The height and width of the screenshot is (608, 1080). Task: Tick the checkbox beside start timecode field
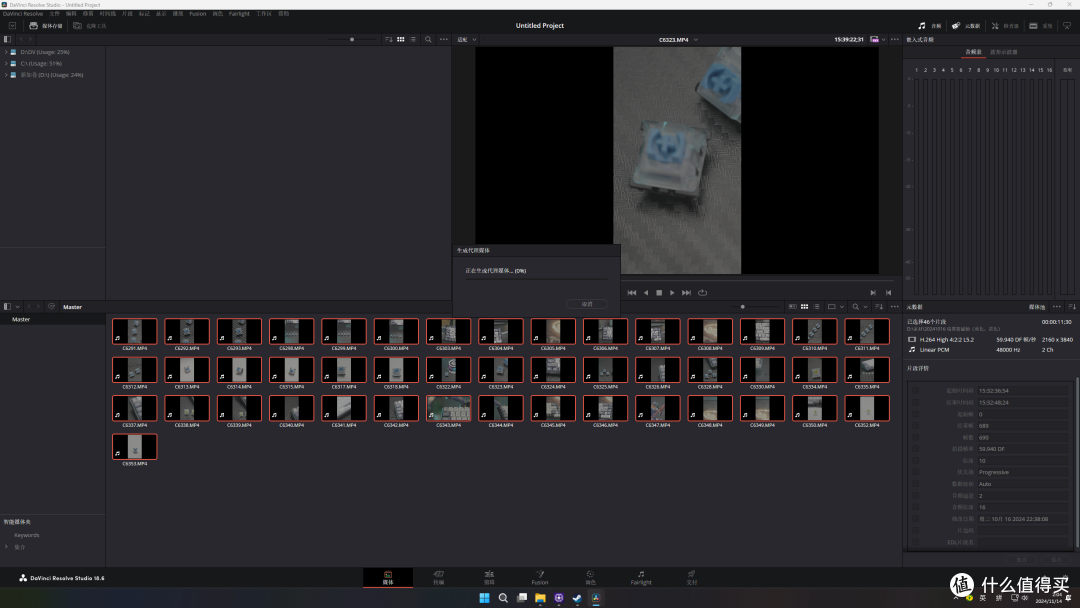click(915, 390)
